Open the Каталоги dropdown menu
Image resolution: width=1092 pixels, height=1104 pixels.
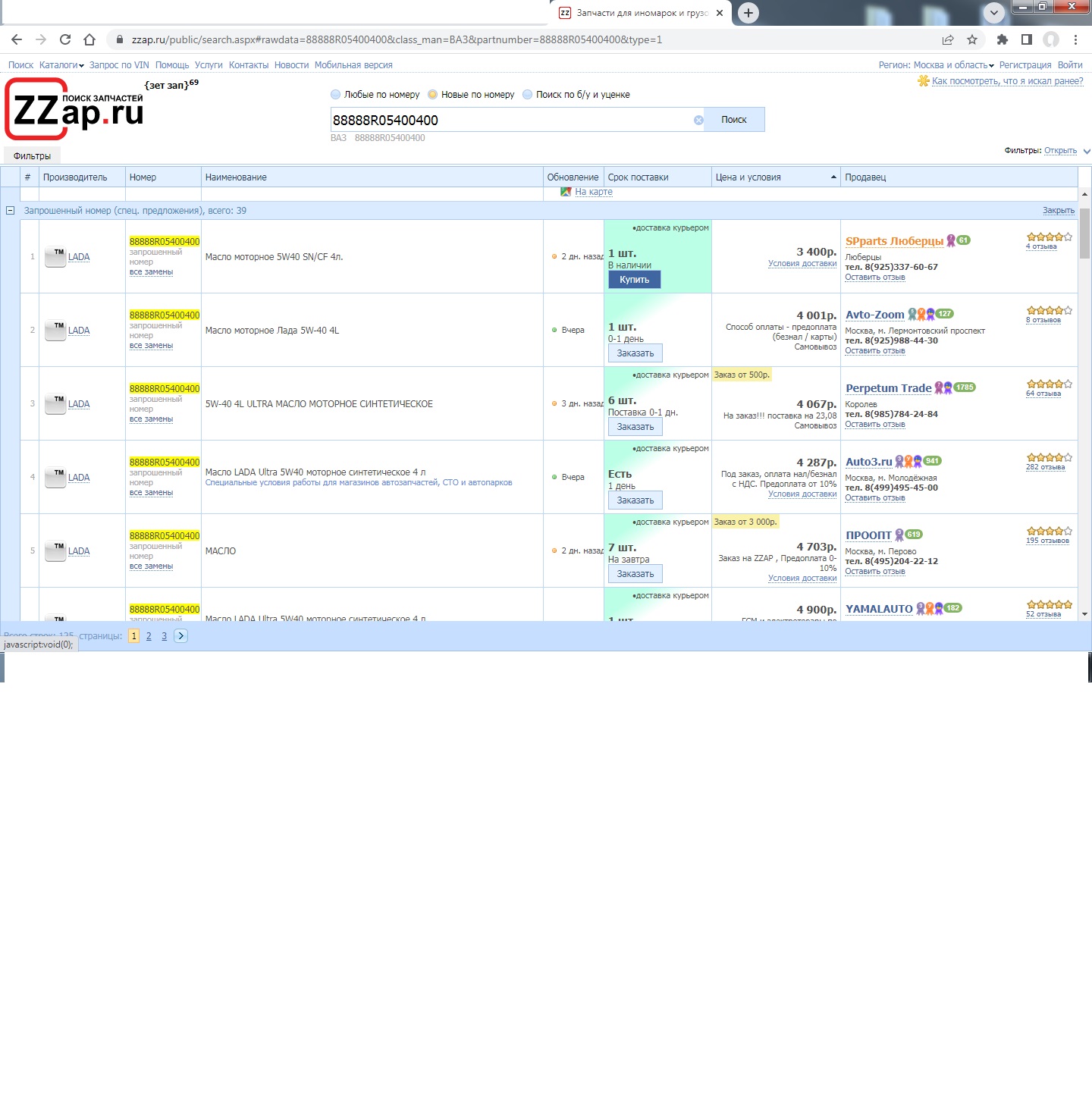pyautogui.click(x=61, y=65)
